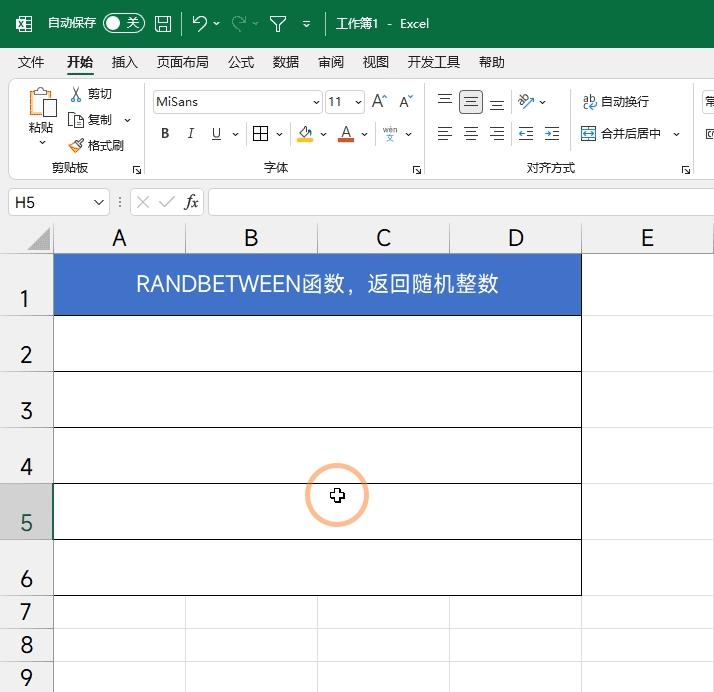This screenshot has height=692, width=714.
Task: Increase indent icon
Action: 552,133
